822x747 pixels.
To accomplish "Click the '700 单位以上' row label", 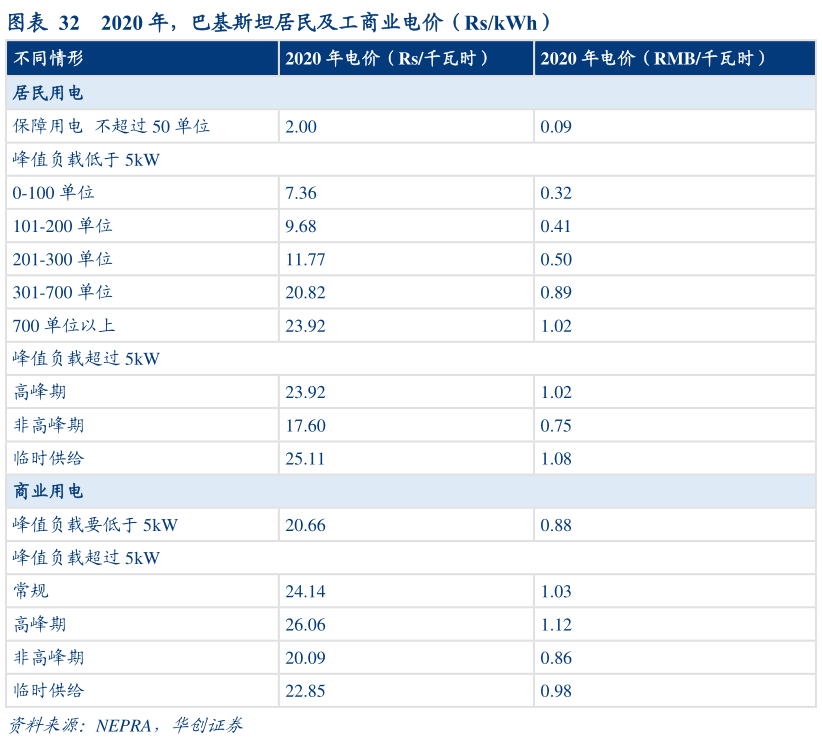I will click(x=64, y=325).
